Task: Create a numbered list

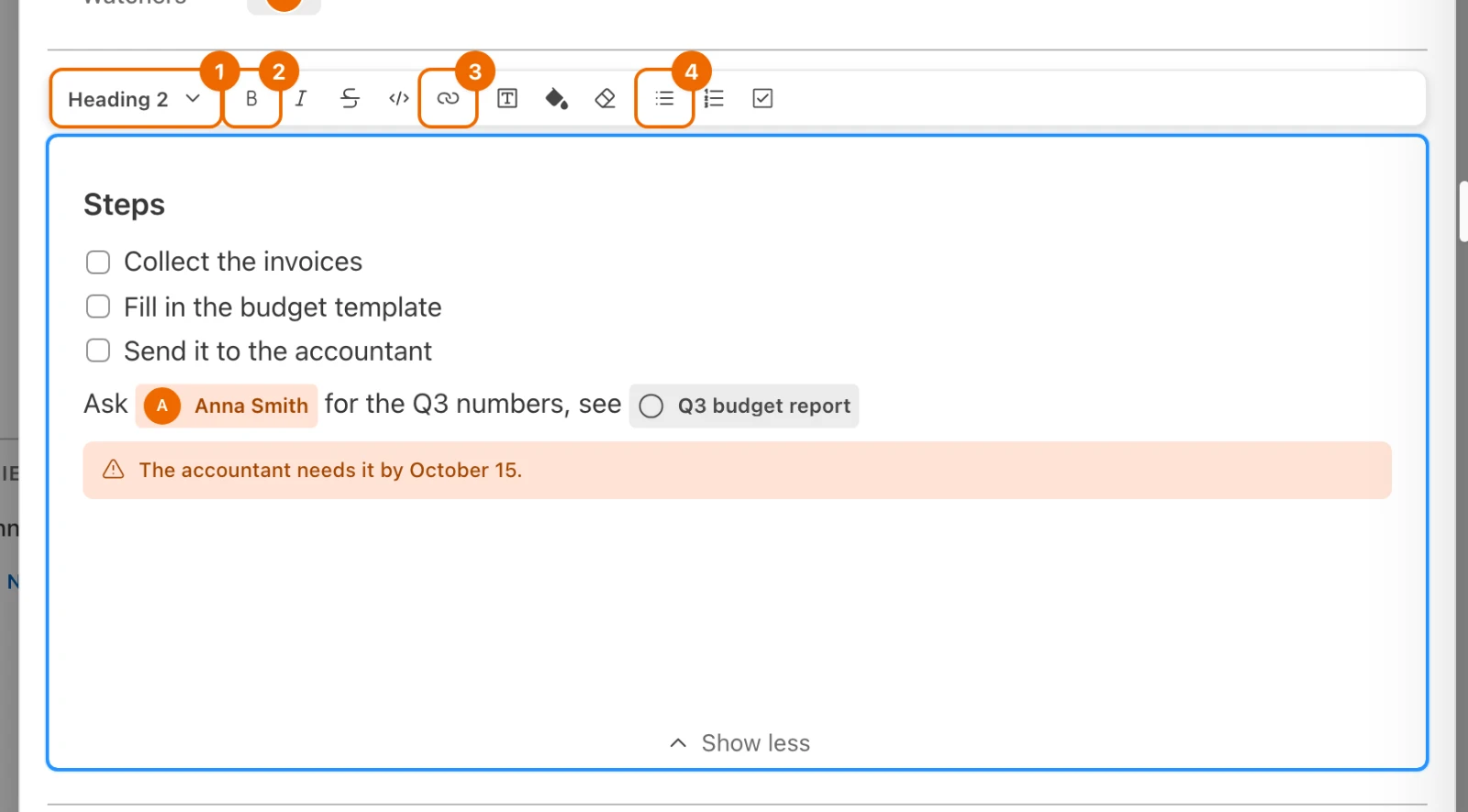Action: (x=714, y=98)
